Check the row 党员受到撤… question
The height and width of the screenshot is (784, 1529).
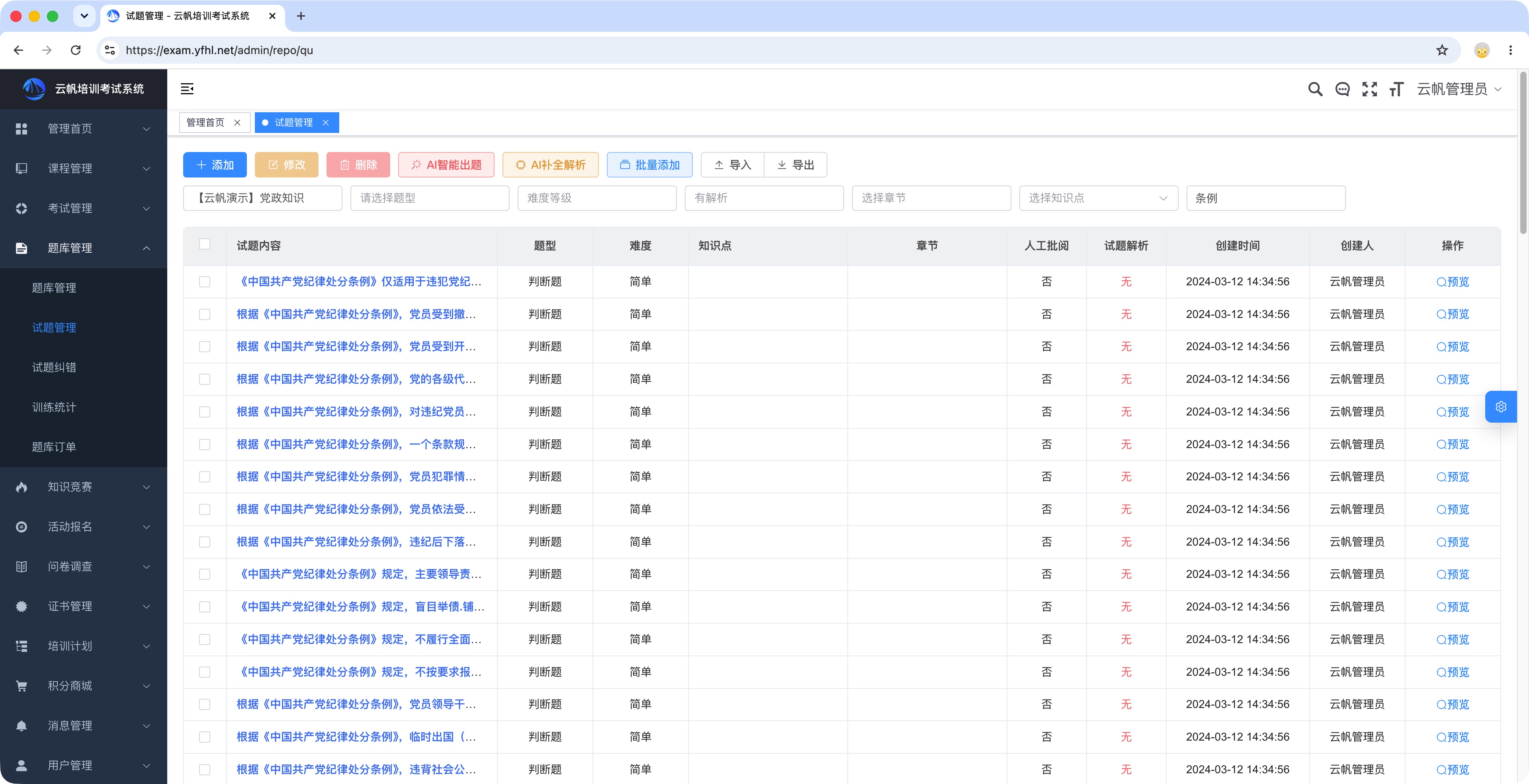pyautogui.click(x=205, y=314)
